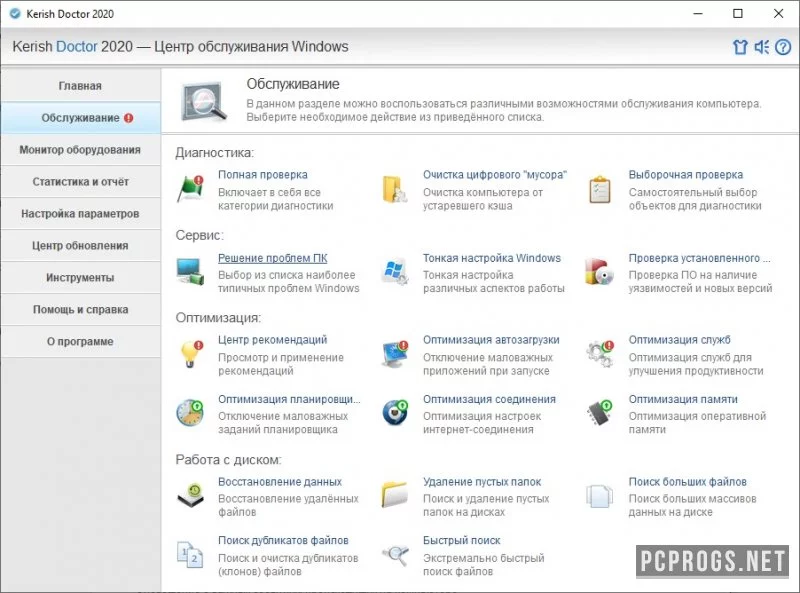The height and width of the screenshot is (593, 800).
Task: Open Тонкая настройка Windows link
Action: click(492, 258)
